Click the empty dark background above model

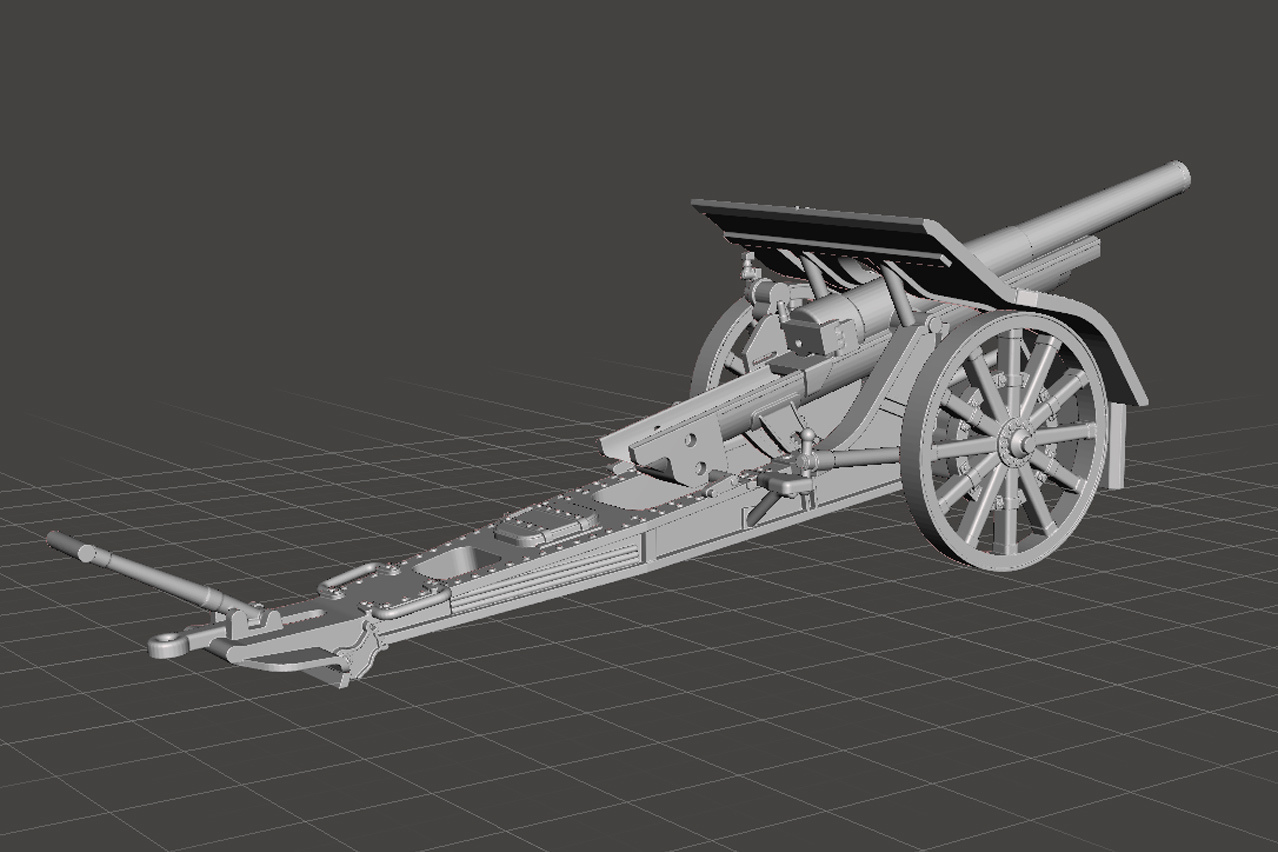pyautogui.click(x=400, y=150)
